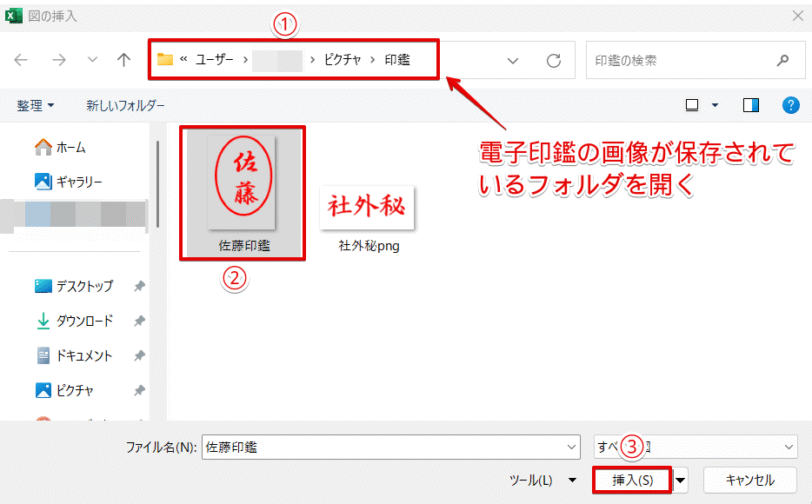Click the folder icon in address bar

(x=165, y=60)
